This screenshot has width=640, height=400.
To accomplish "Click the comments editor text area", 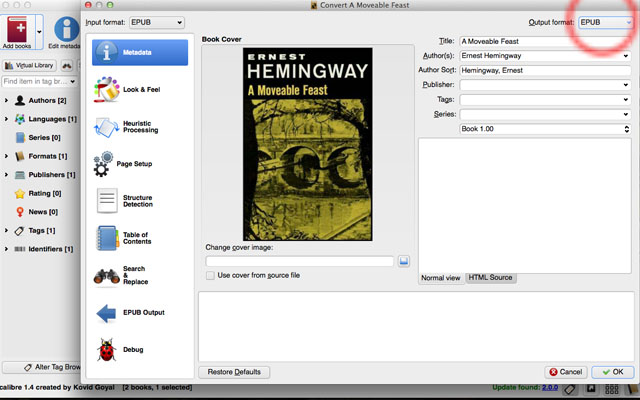I will click(x=525, y=206).
